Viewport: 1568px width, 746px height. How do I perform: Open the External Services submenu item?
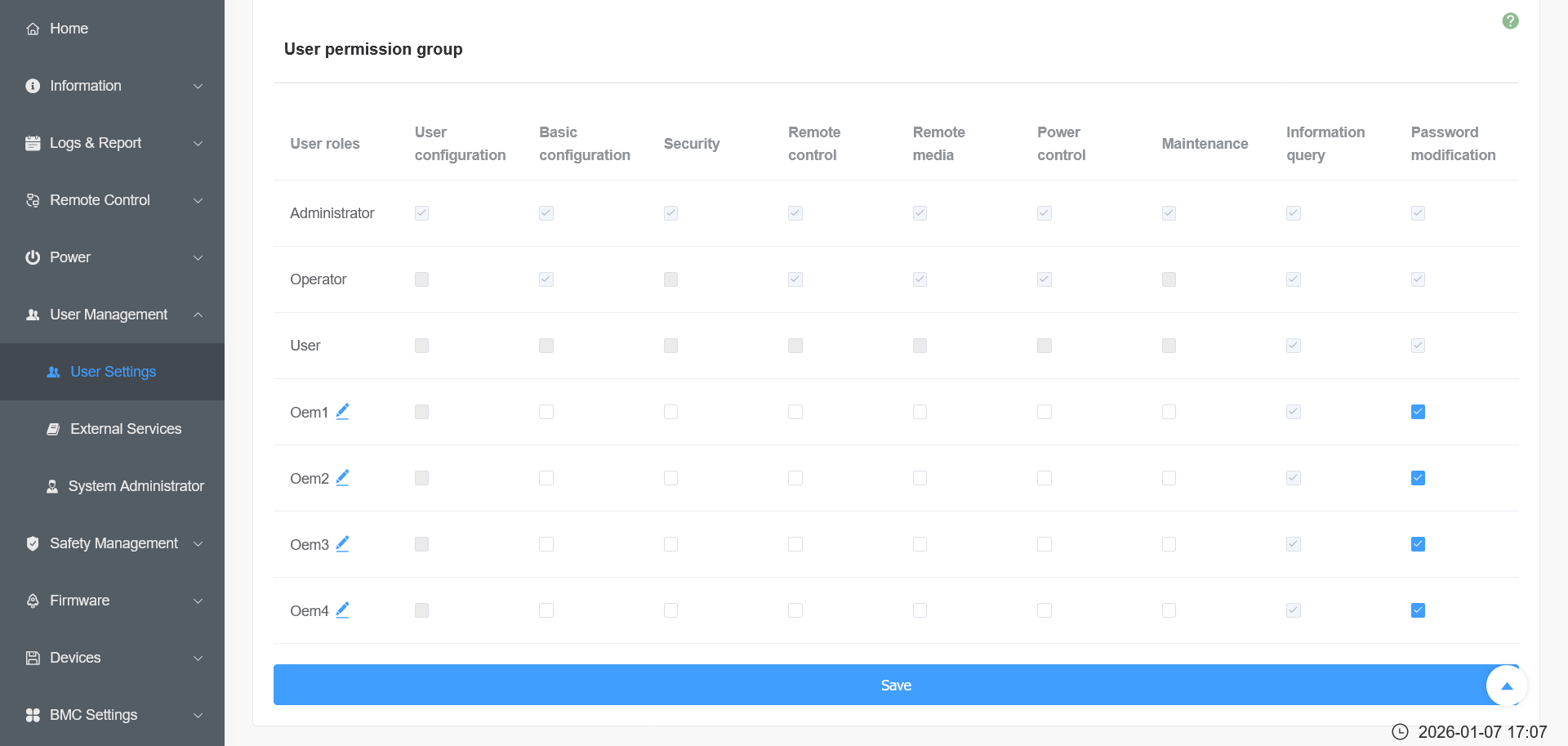coord(126,429)
